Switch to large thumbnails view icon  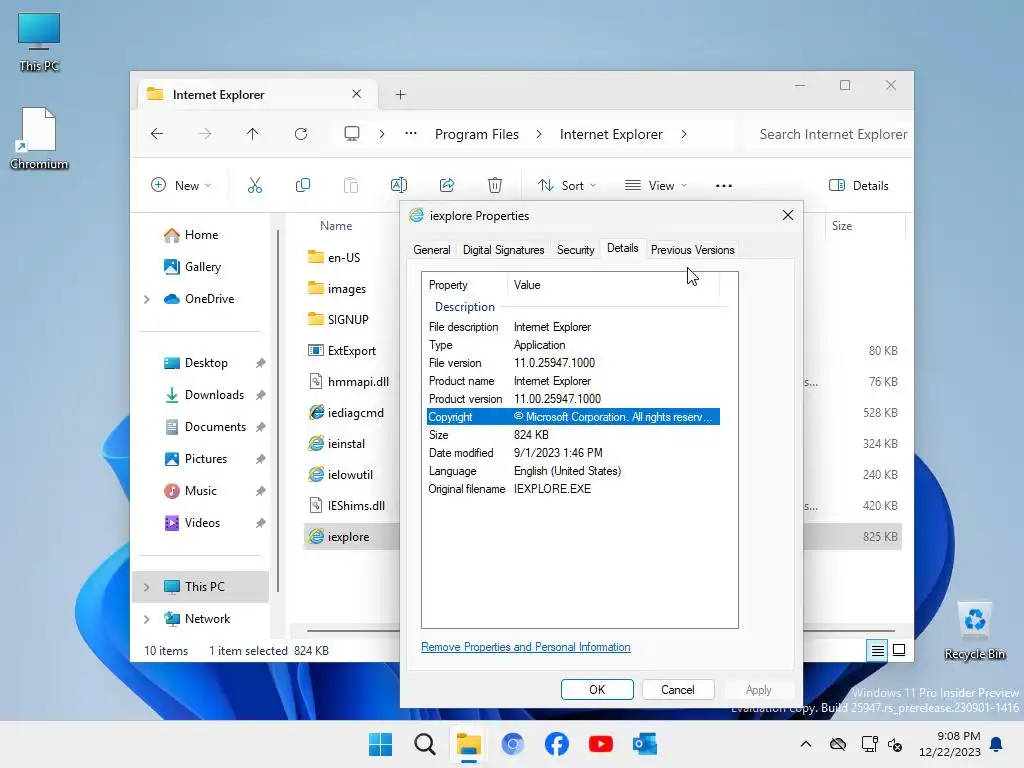[899, 650]
